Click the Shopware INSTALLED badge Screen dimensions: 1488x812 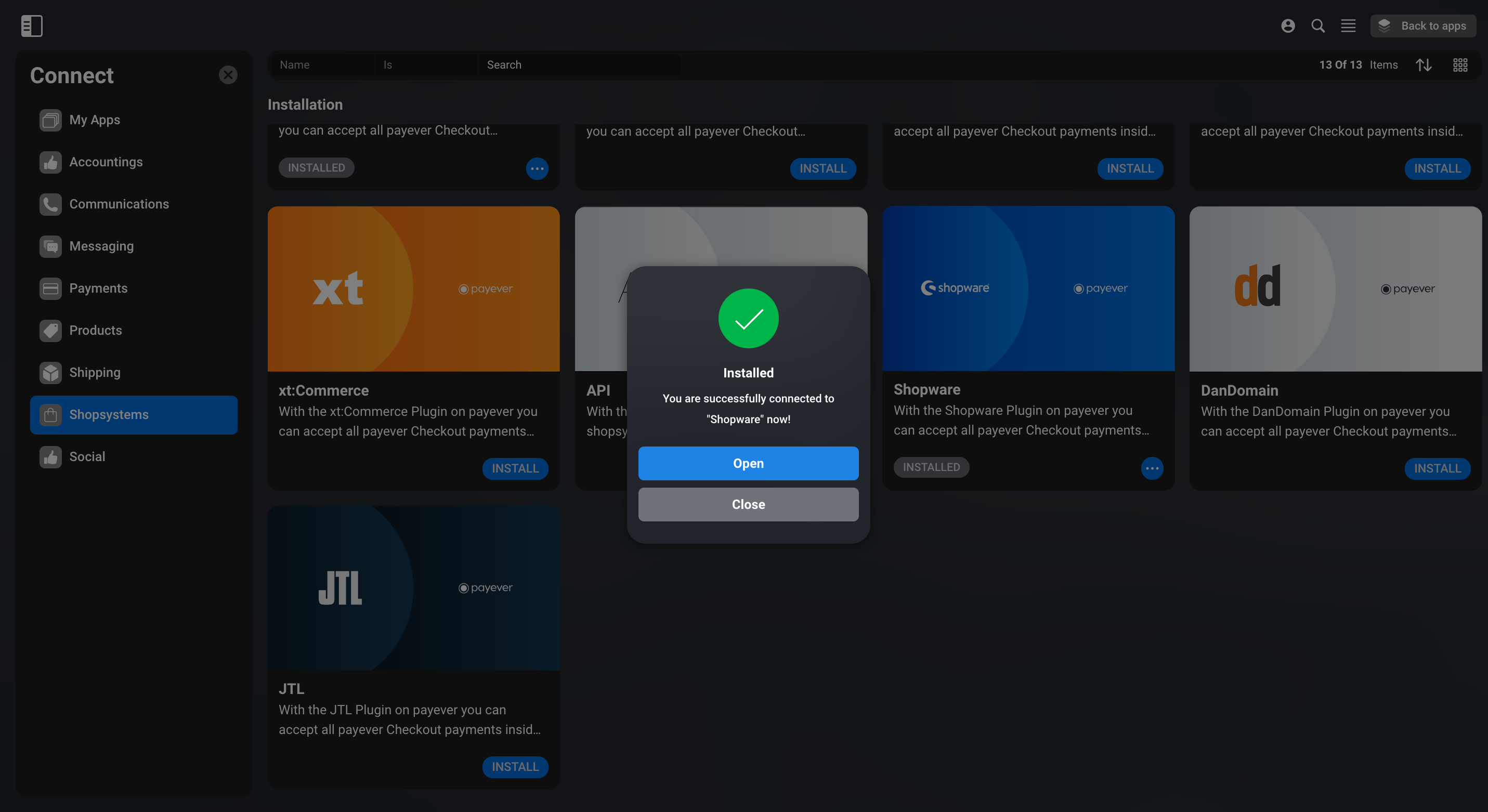(931, 467)
